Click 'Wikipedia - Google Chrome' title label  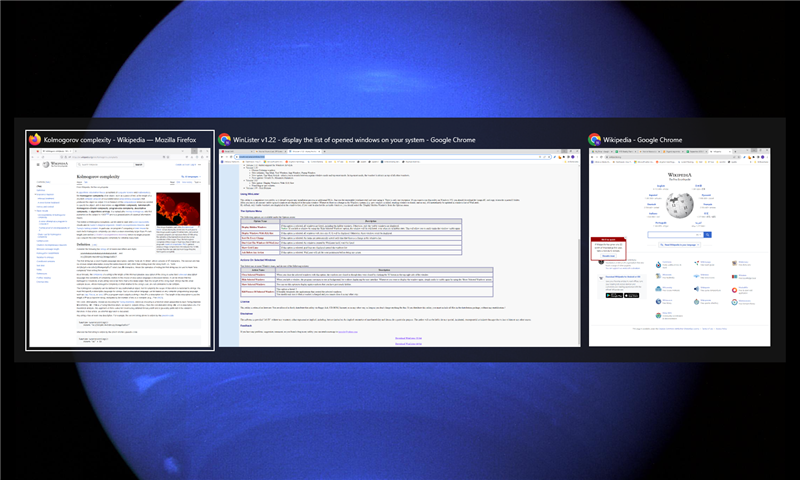coord(645,140)
